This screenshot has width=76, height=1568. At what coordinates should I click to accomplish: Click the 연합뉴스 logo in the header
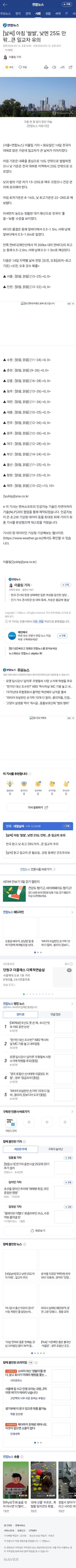[38, 4]
